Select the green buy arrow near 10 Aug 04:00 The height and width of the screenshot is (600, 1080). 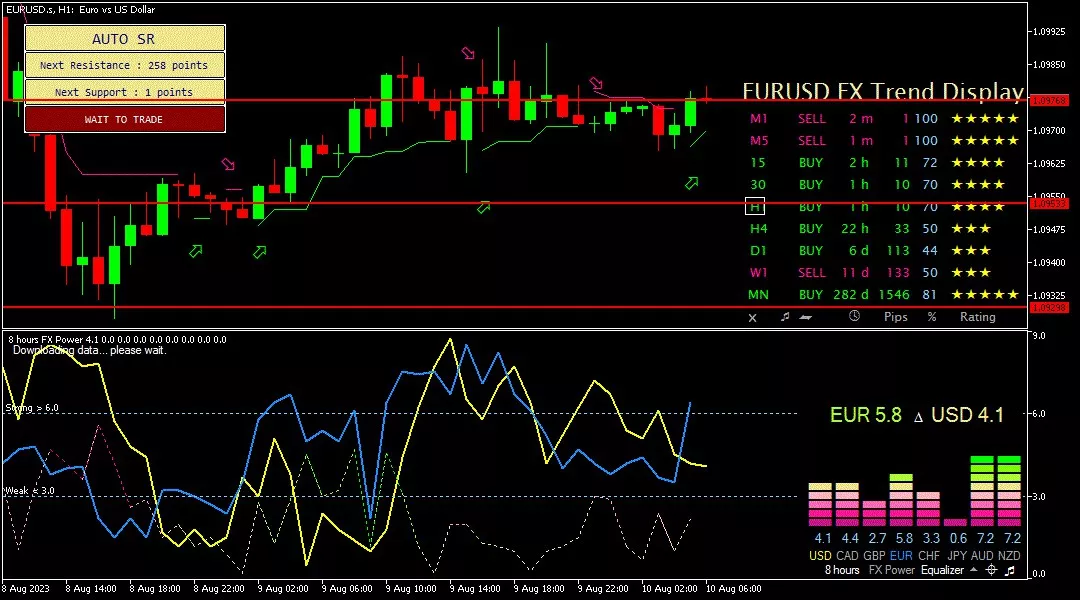pos(692,183)
